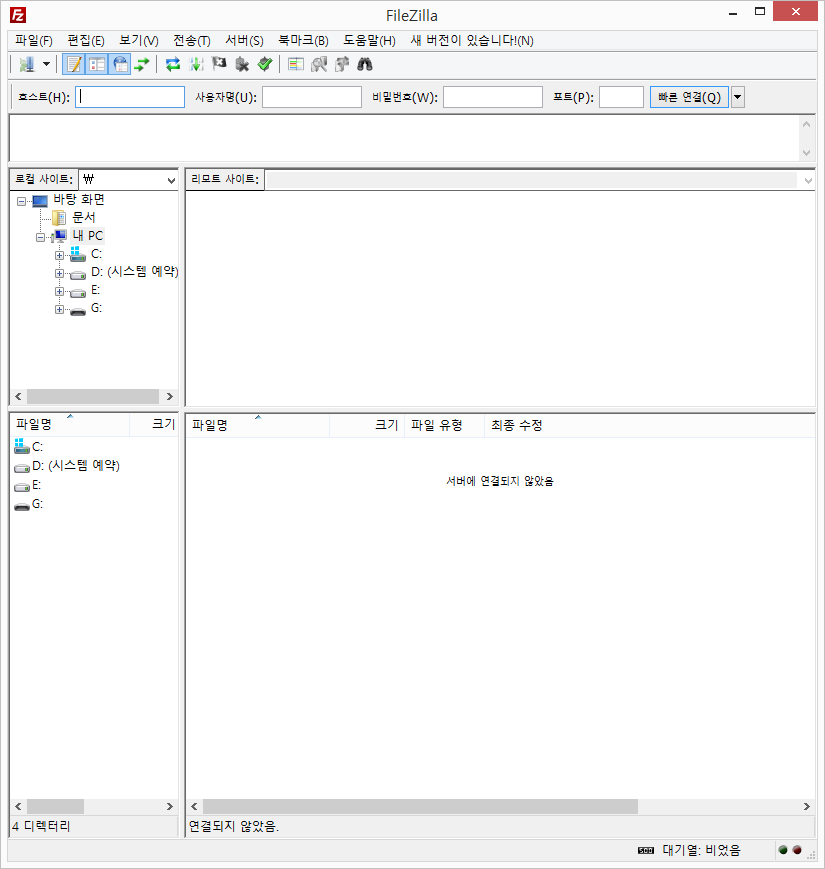Image resolution: width=825 pixels, height=869 pixels.
Task: Open the 편집(E) menu
Action: 86,40
